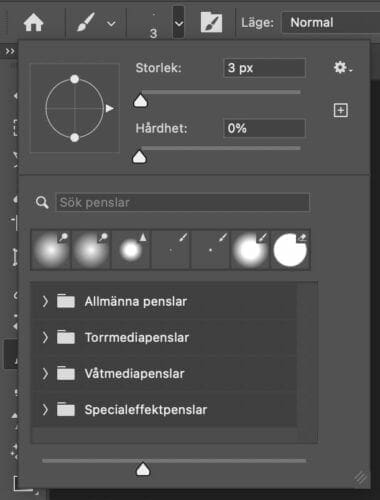Collapse the brush preset picker arrow
380x500 pixels.
[x=179, y=23]
